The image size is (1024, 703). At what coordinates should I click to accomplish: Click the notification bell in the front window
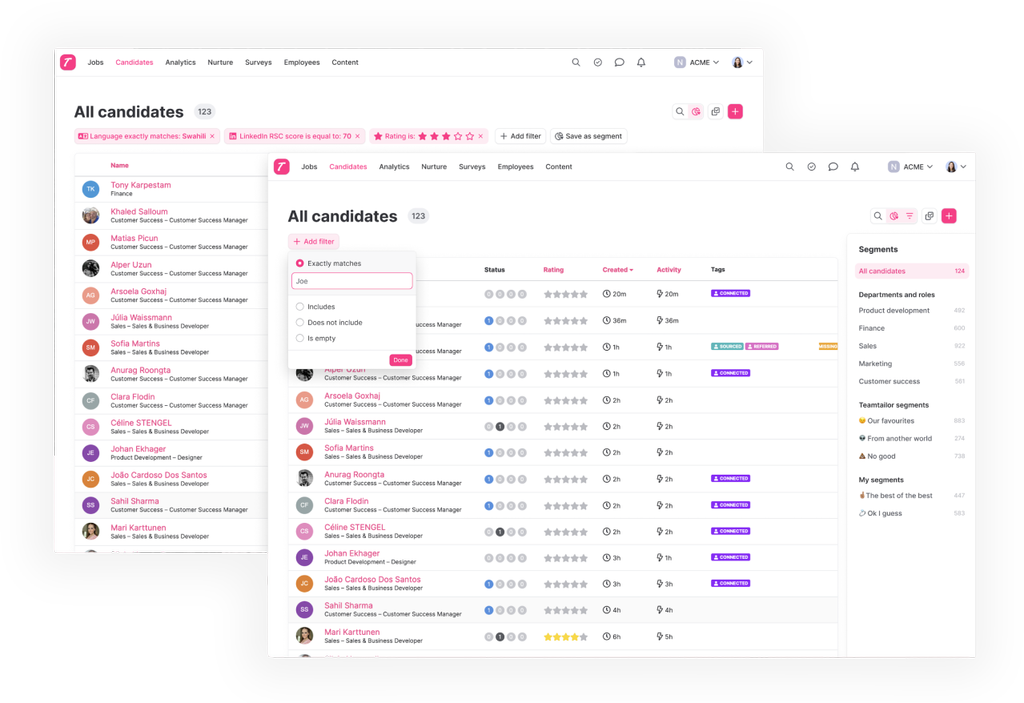pyautogui.click(x=855, y=167)
